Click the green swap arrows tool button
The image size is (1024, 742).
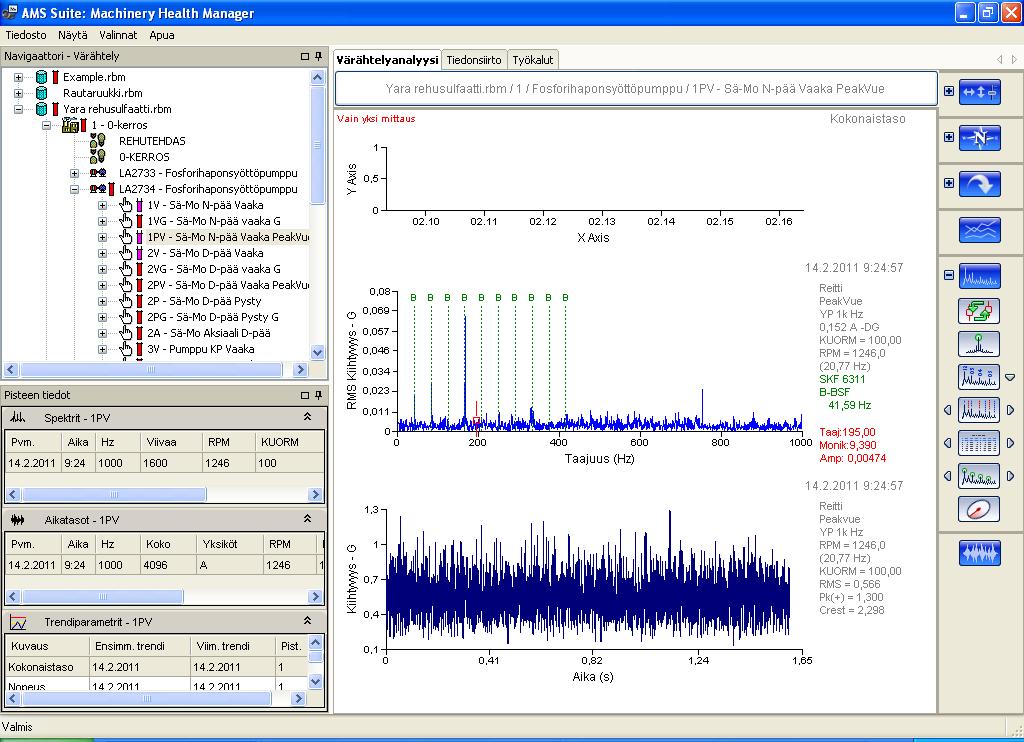[979, 311]
